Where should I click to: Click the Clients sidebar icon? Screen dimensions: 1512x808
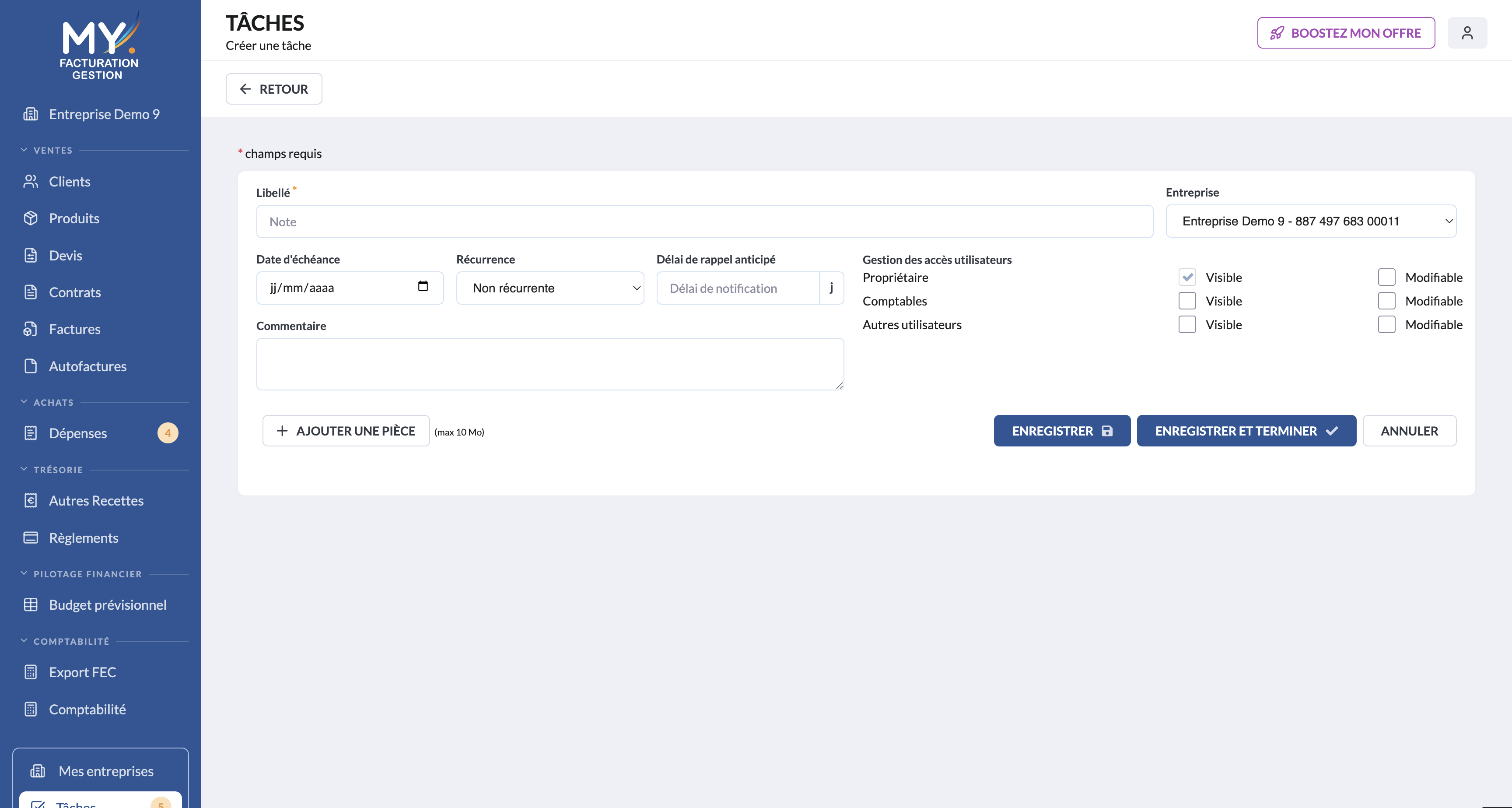[31, 182]
